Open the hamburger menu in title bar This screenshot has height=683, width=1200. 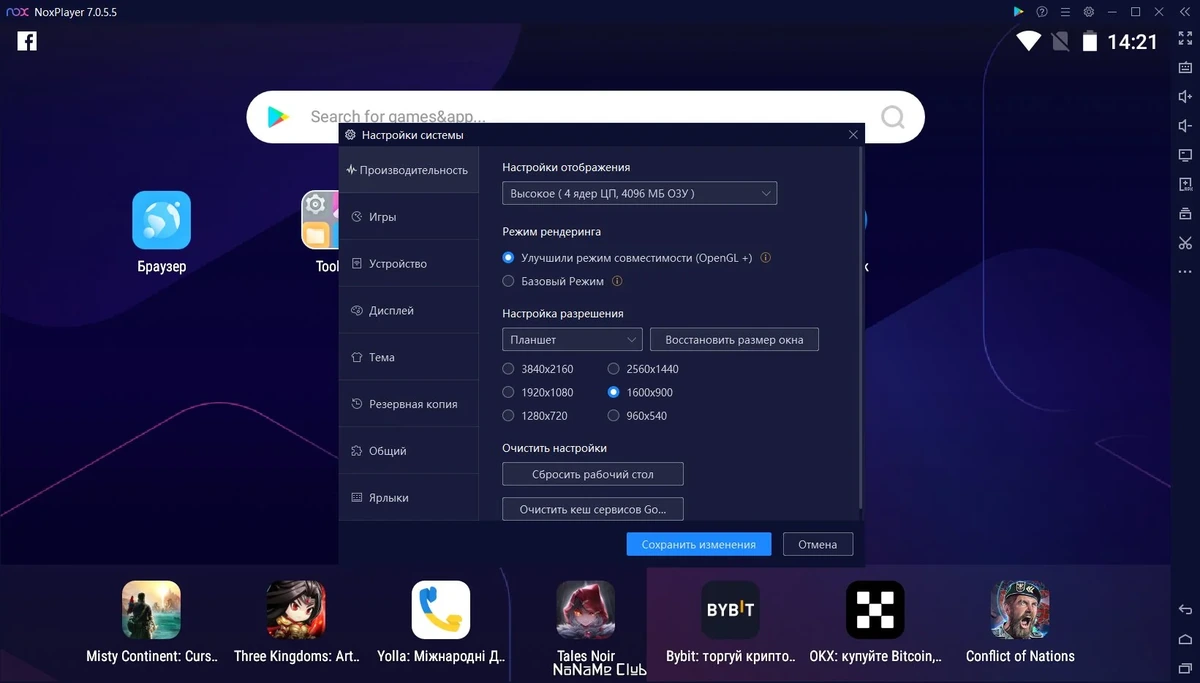point(1066,12)
